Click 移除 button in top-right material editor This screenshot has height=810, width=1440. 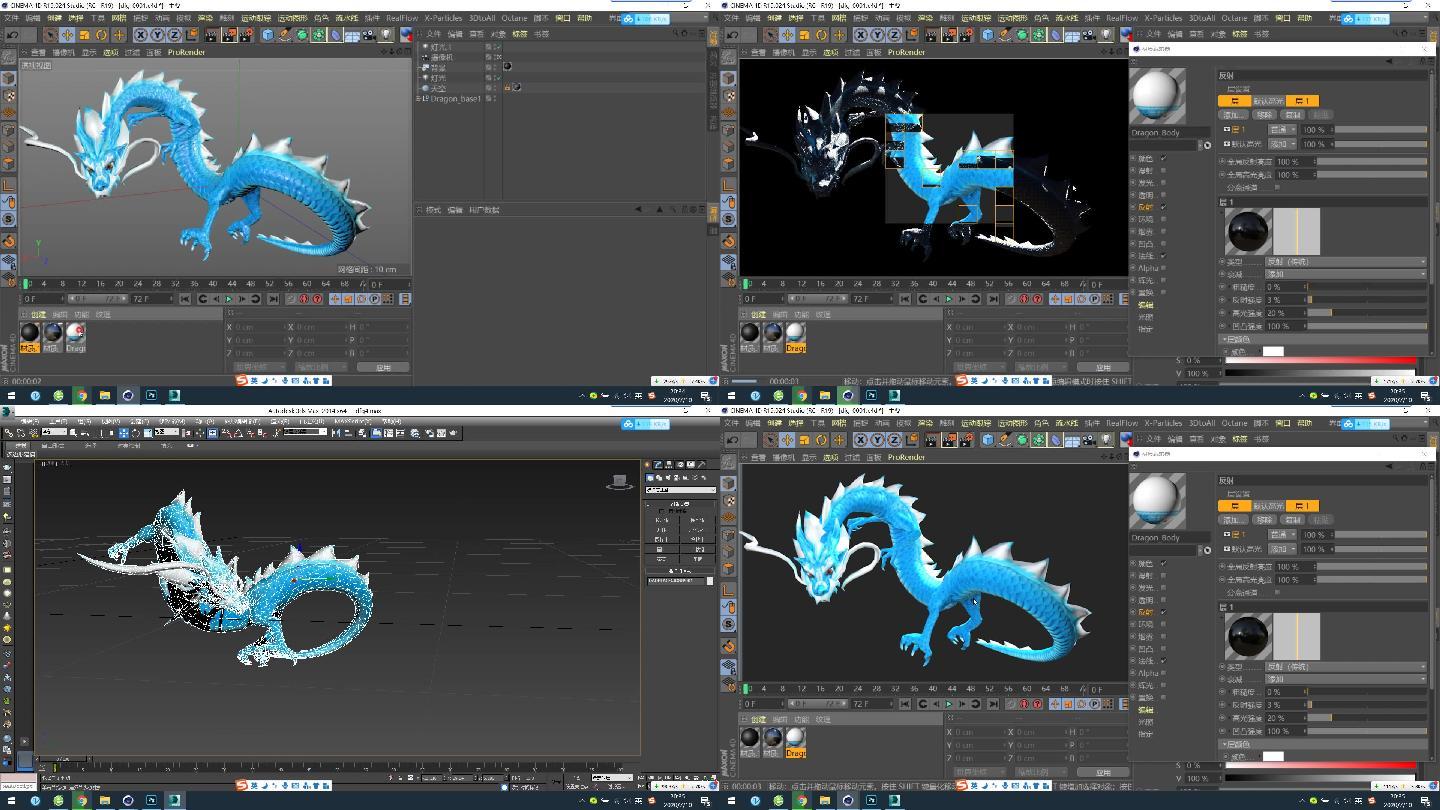click(x=1265, y=115)
